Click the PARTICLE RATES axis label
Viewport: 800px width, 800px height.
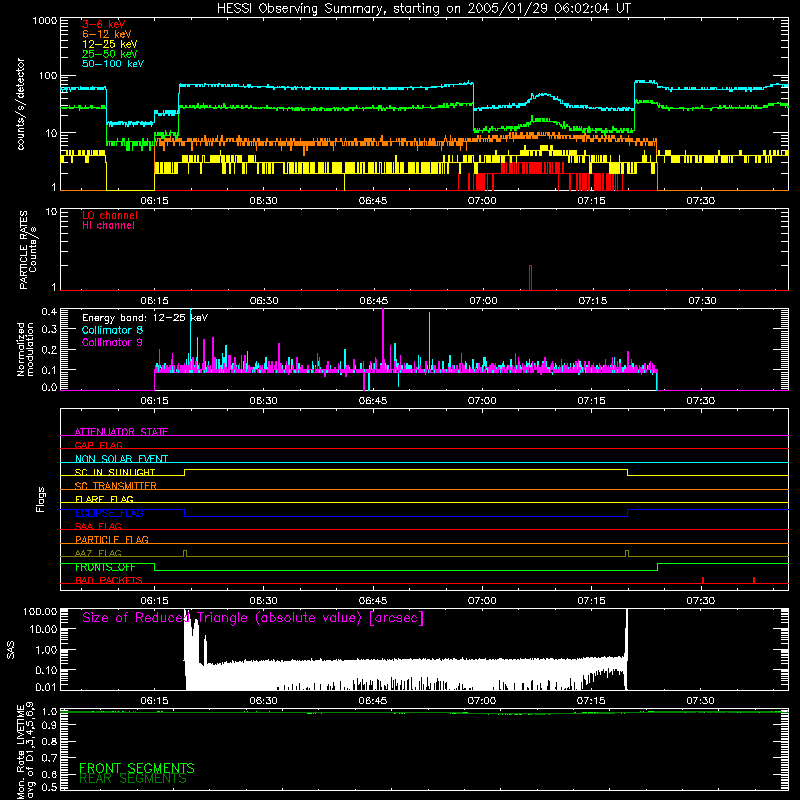pos(28,250)
